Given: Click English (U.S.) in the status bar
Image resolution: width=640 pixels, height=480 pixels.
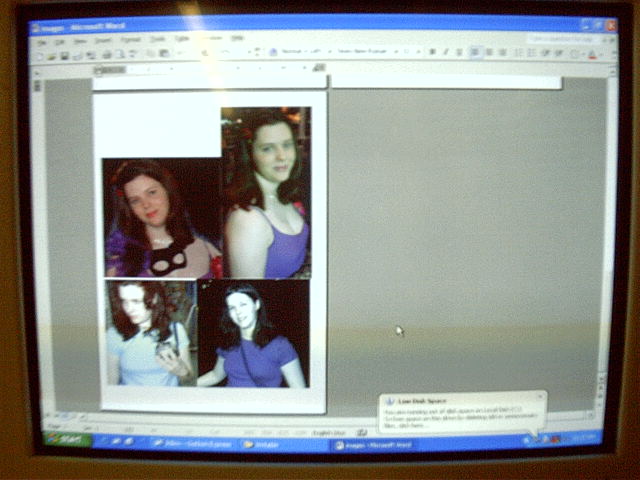Looking at the screenshot, I should tap(329, 433).
